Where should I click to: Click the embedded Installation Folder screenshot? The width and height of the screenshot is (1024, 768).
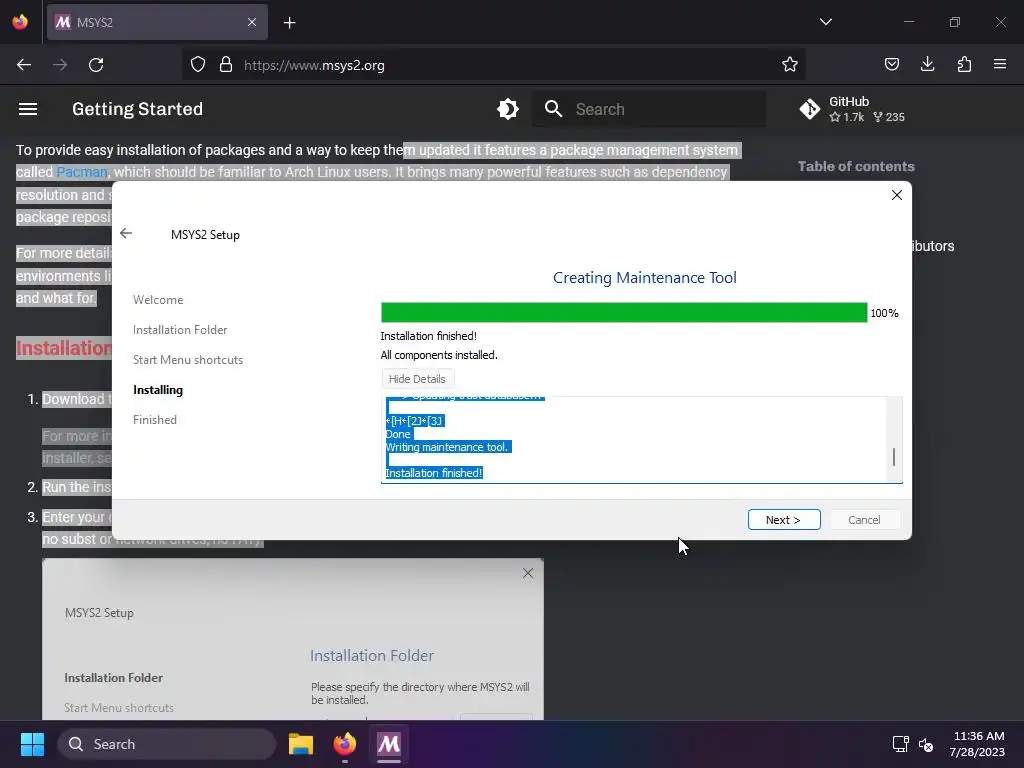point(293,639)
